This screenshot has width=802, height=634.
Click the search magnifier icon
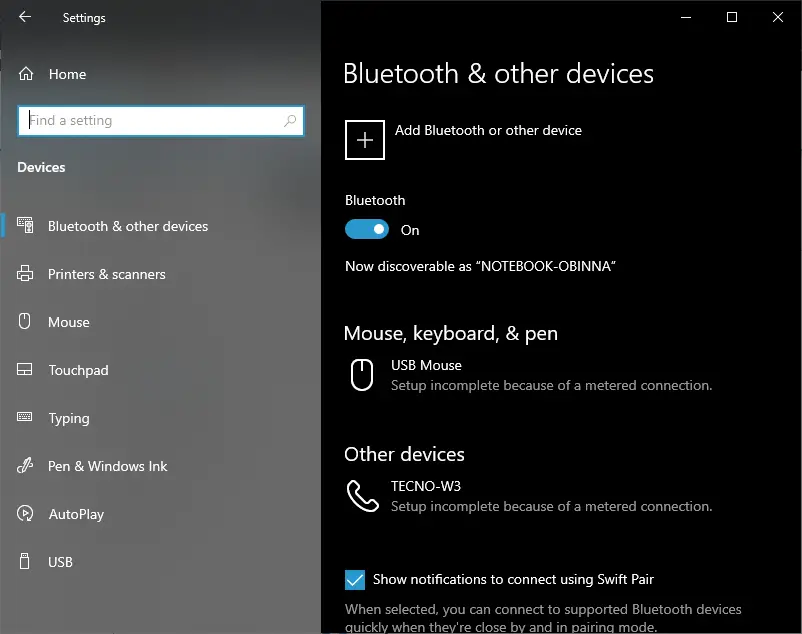290,121
